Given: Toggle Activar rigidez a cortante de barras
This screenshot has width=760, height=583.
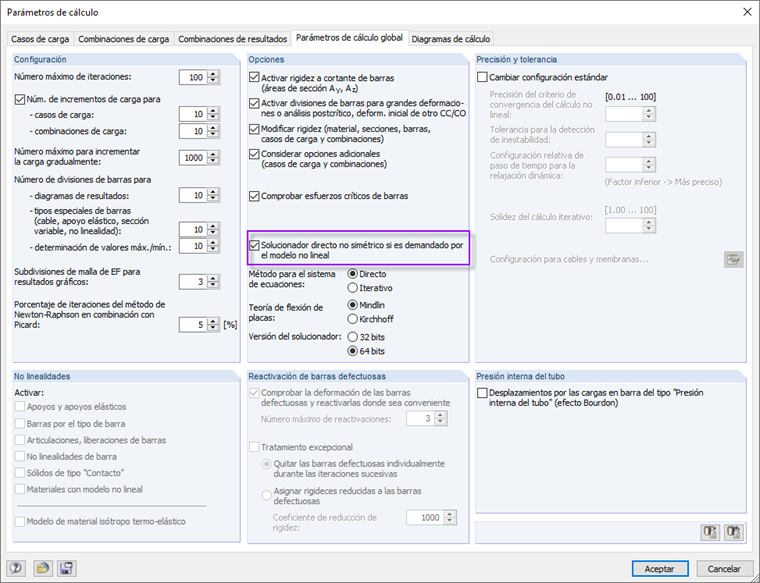Looking at the screenshot, I should click(x=254, y=77).
